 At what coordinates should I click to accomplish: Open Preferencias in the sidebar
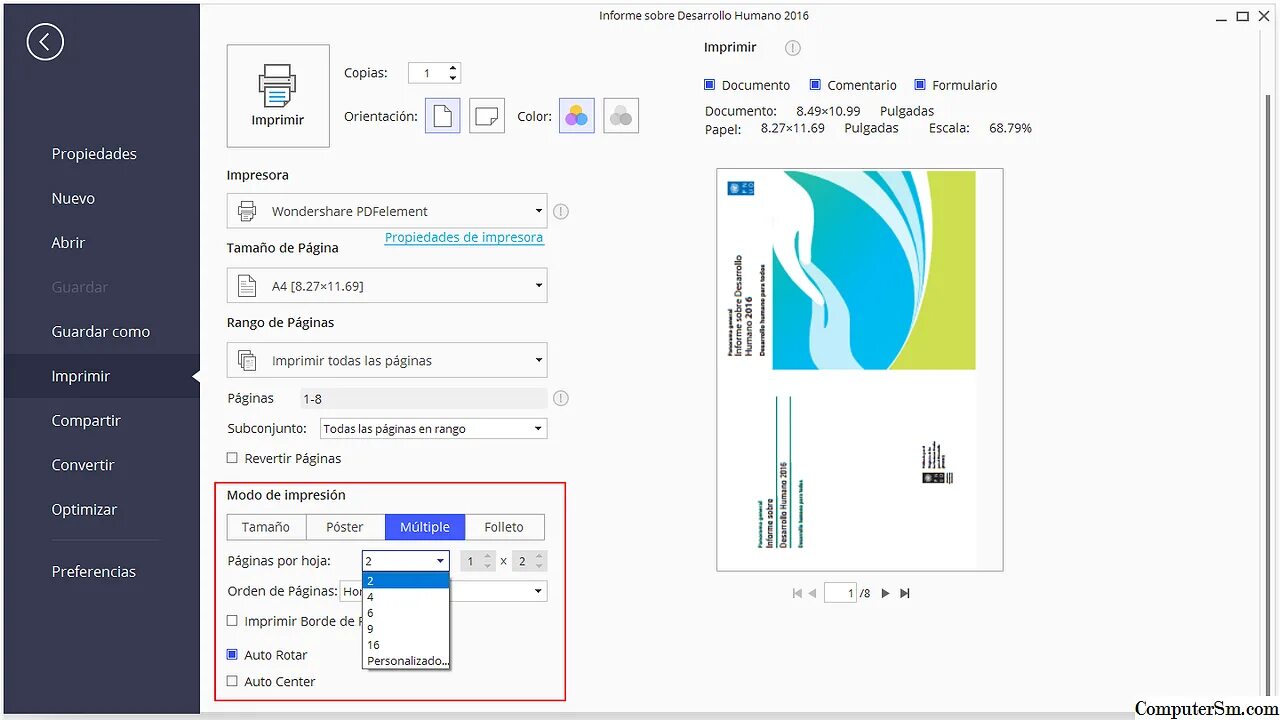pos(94,572)
